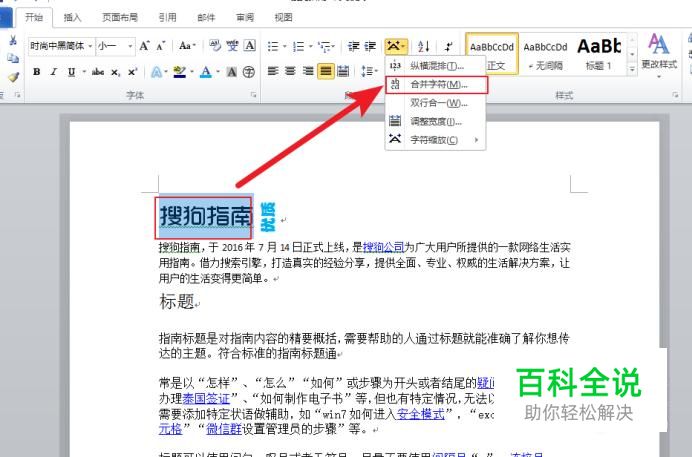Apply character border boxed A icon
This screenshot has height=457, width=692.
[x=249, y=46]
